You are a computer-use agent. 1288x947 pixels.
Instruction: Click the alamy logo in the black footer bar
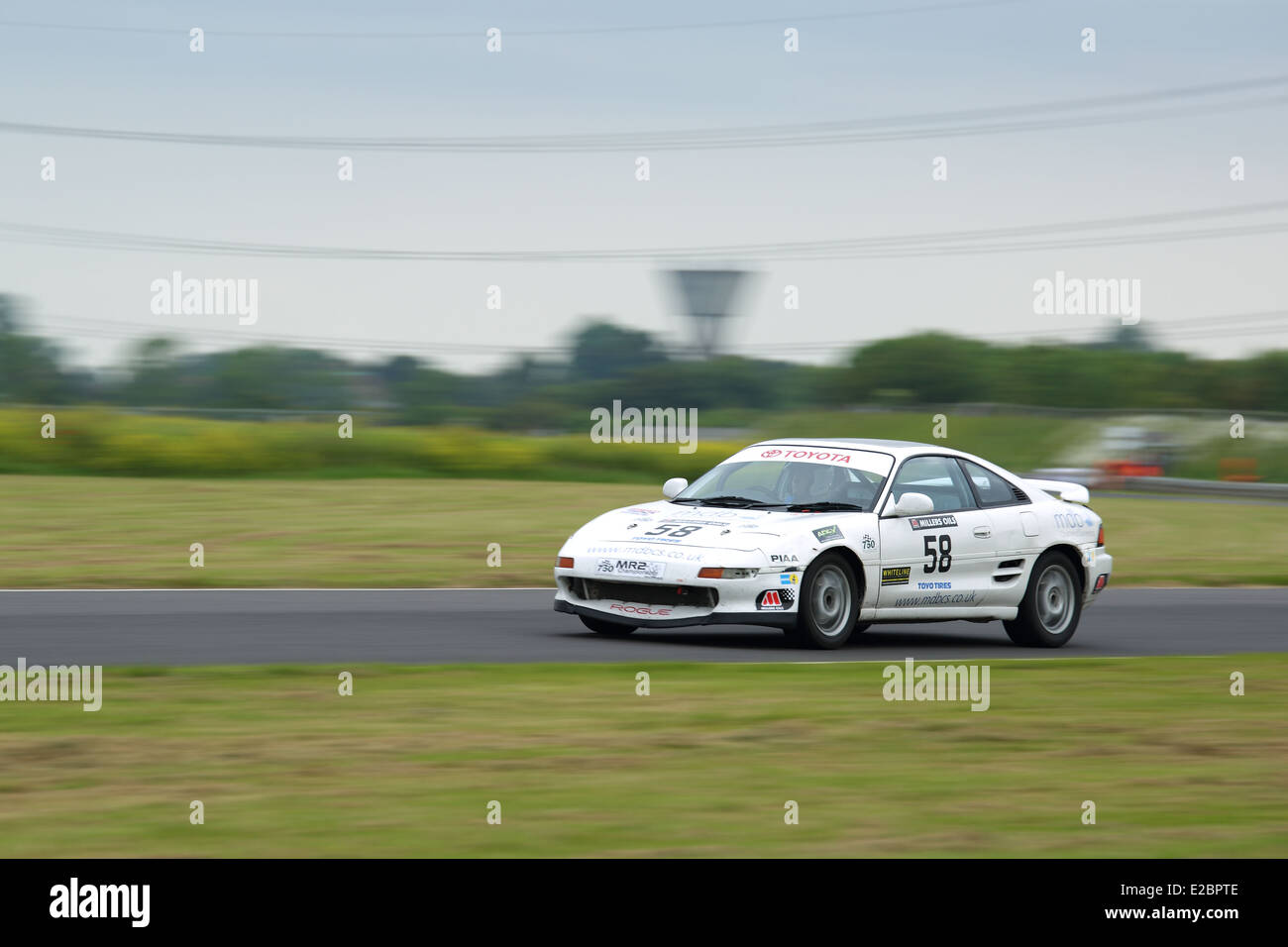click(x=99, y=902)
